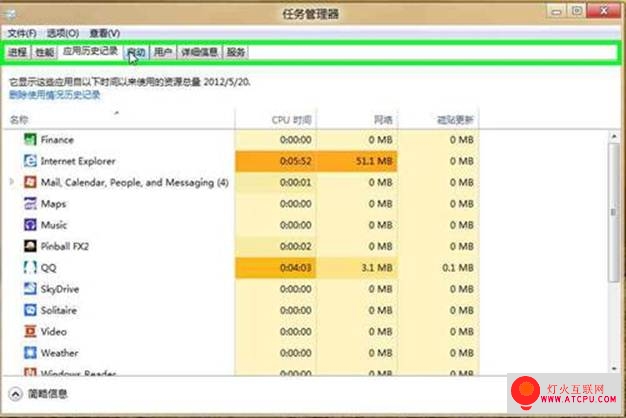Switch to the 性能 tab

pyautogui.click(x=44, y=52)
